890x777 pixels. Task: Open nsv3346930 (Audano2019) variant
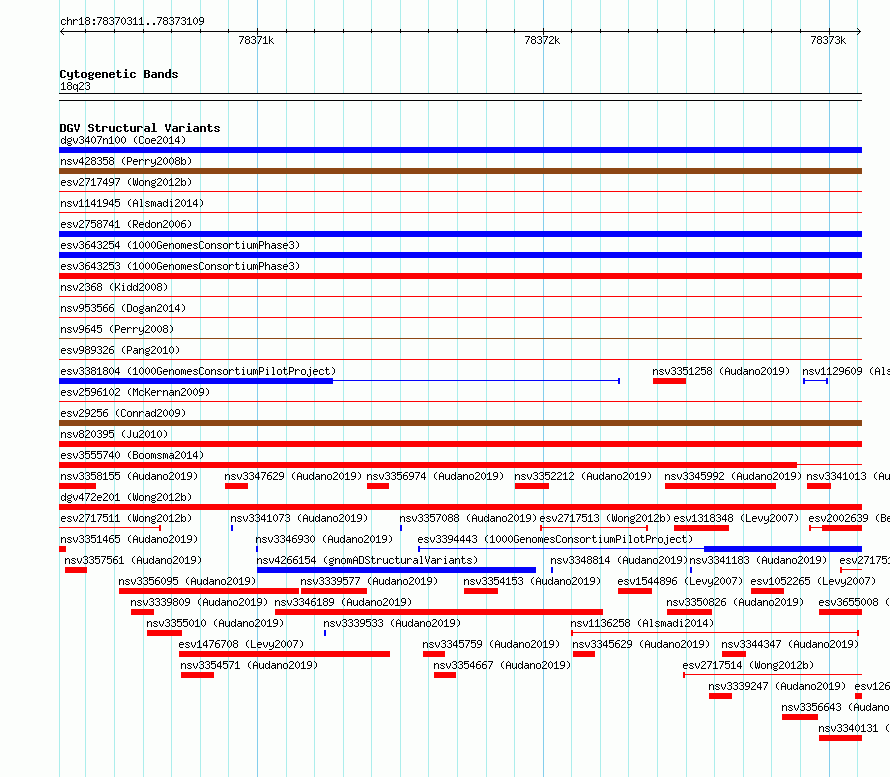point(324,539)
